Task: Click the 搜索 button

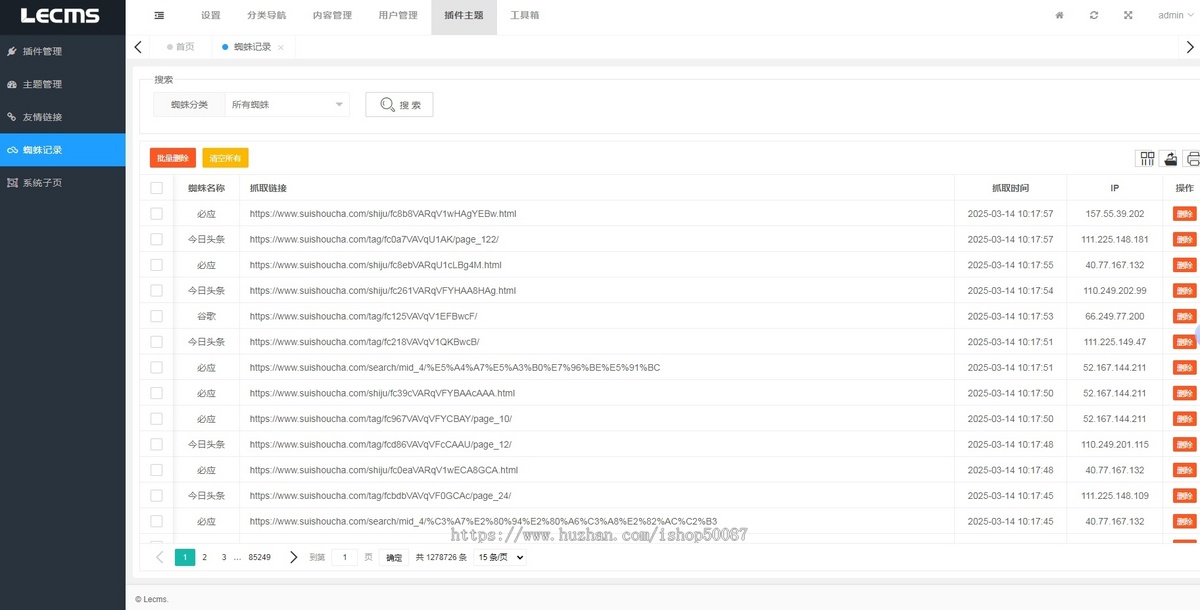Action: pyautogui.click(x=399, y=105)
